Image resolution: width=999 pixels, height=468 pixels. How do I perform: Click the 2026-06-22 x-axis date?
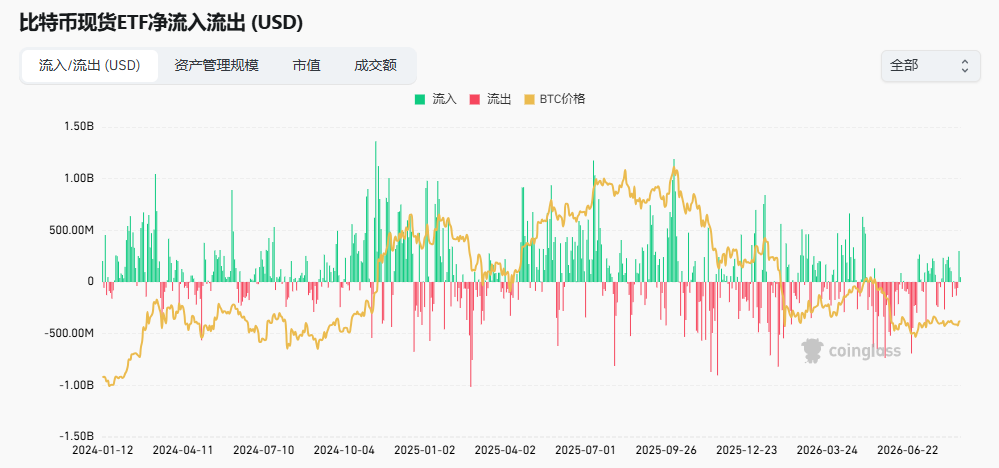[x=908, y=450]
